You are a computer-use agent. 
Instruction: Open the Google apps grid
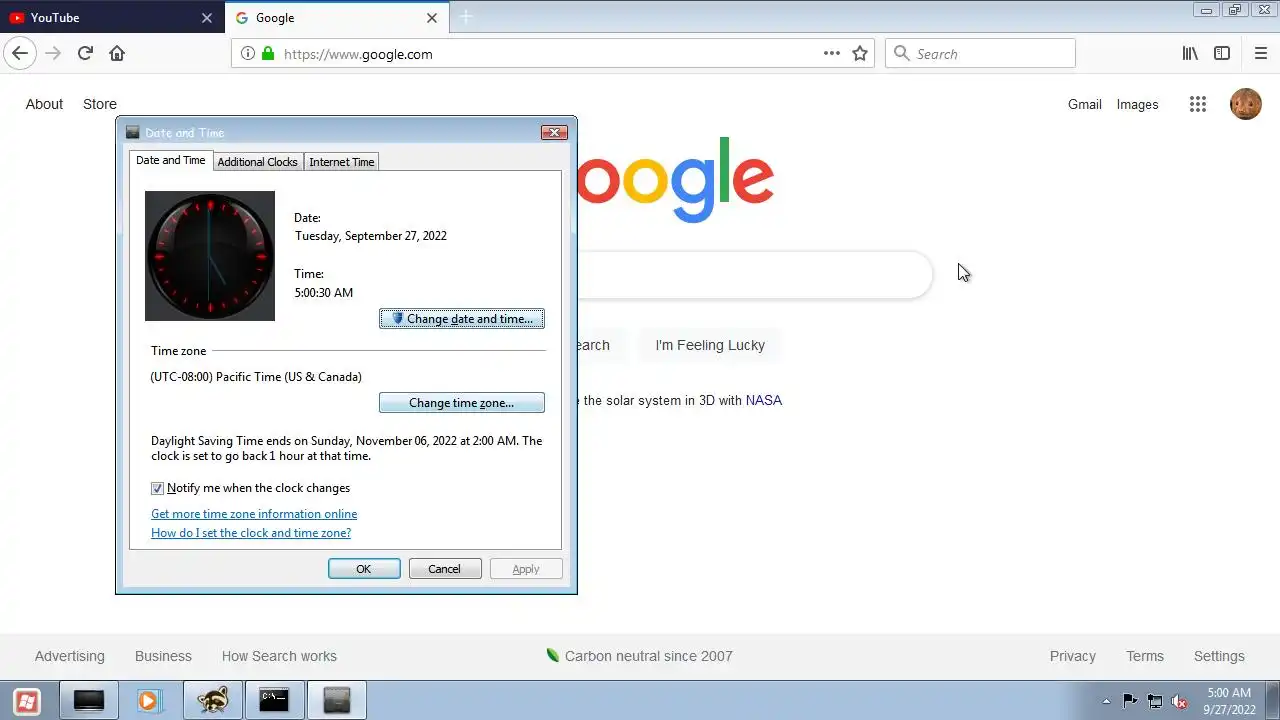1198,104
